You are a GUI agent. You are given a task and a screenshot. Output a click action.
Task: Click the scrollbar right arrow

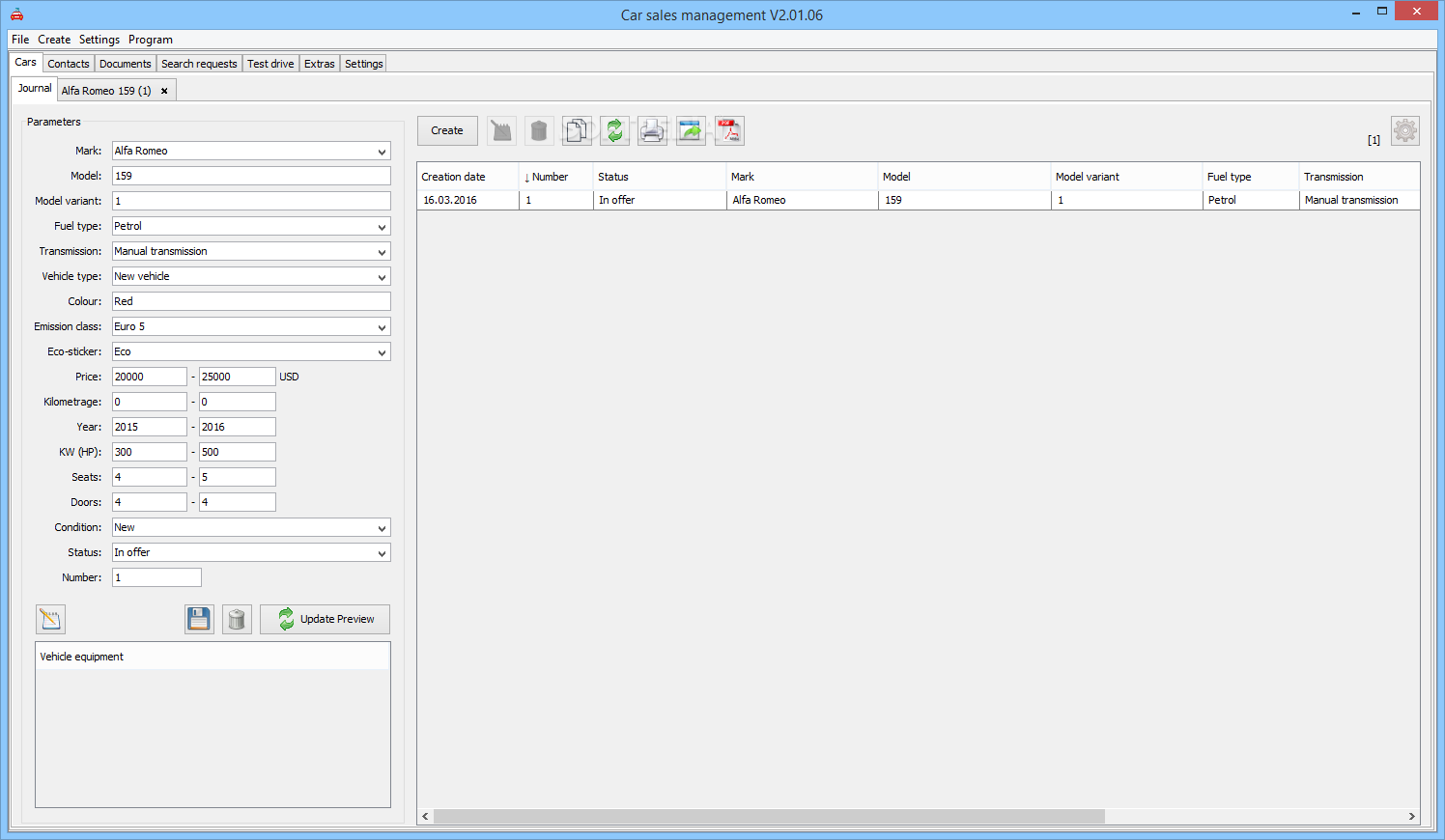point(1412,817)
